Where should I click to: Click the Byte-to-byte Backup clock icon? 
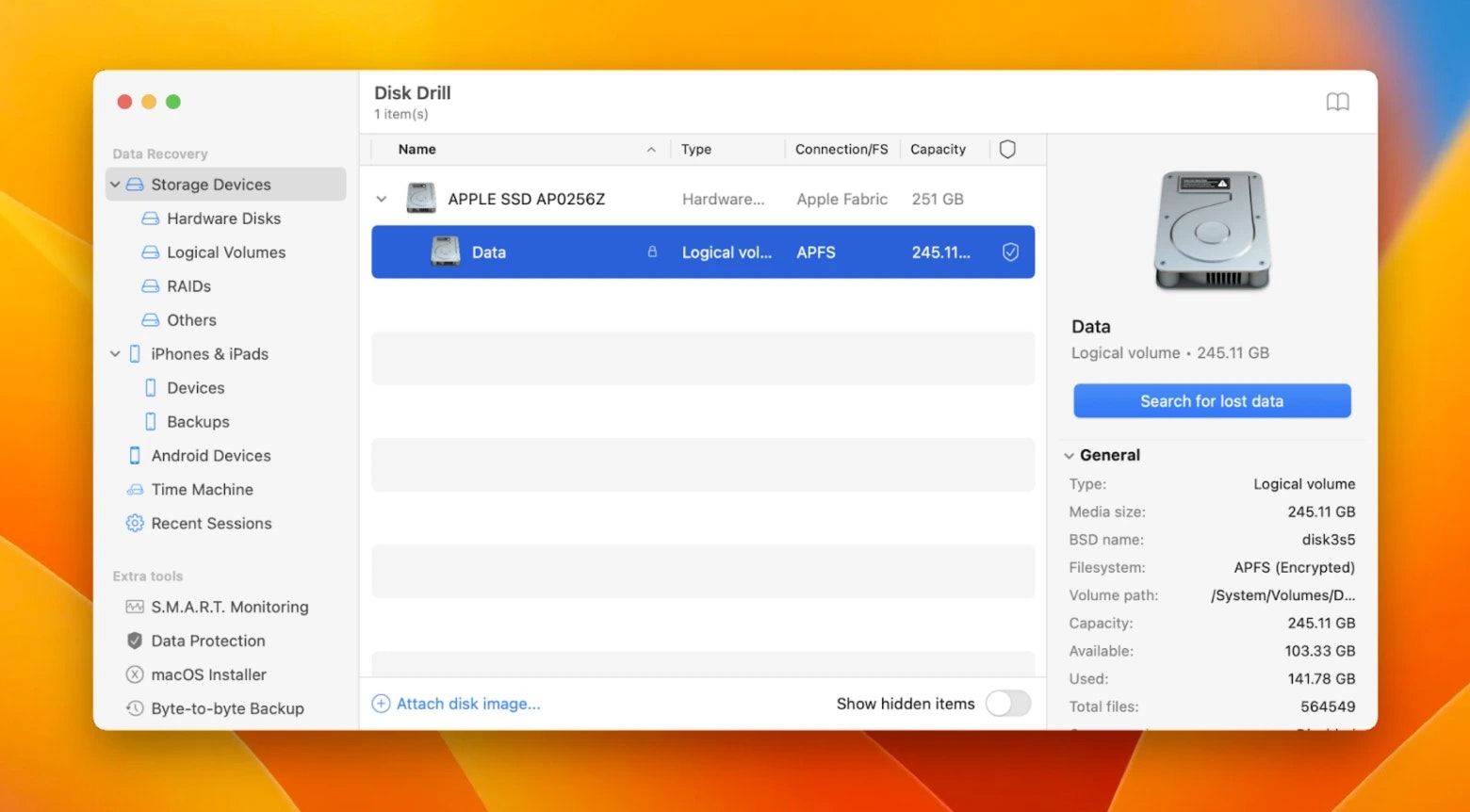pos(135,709)
